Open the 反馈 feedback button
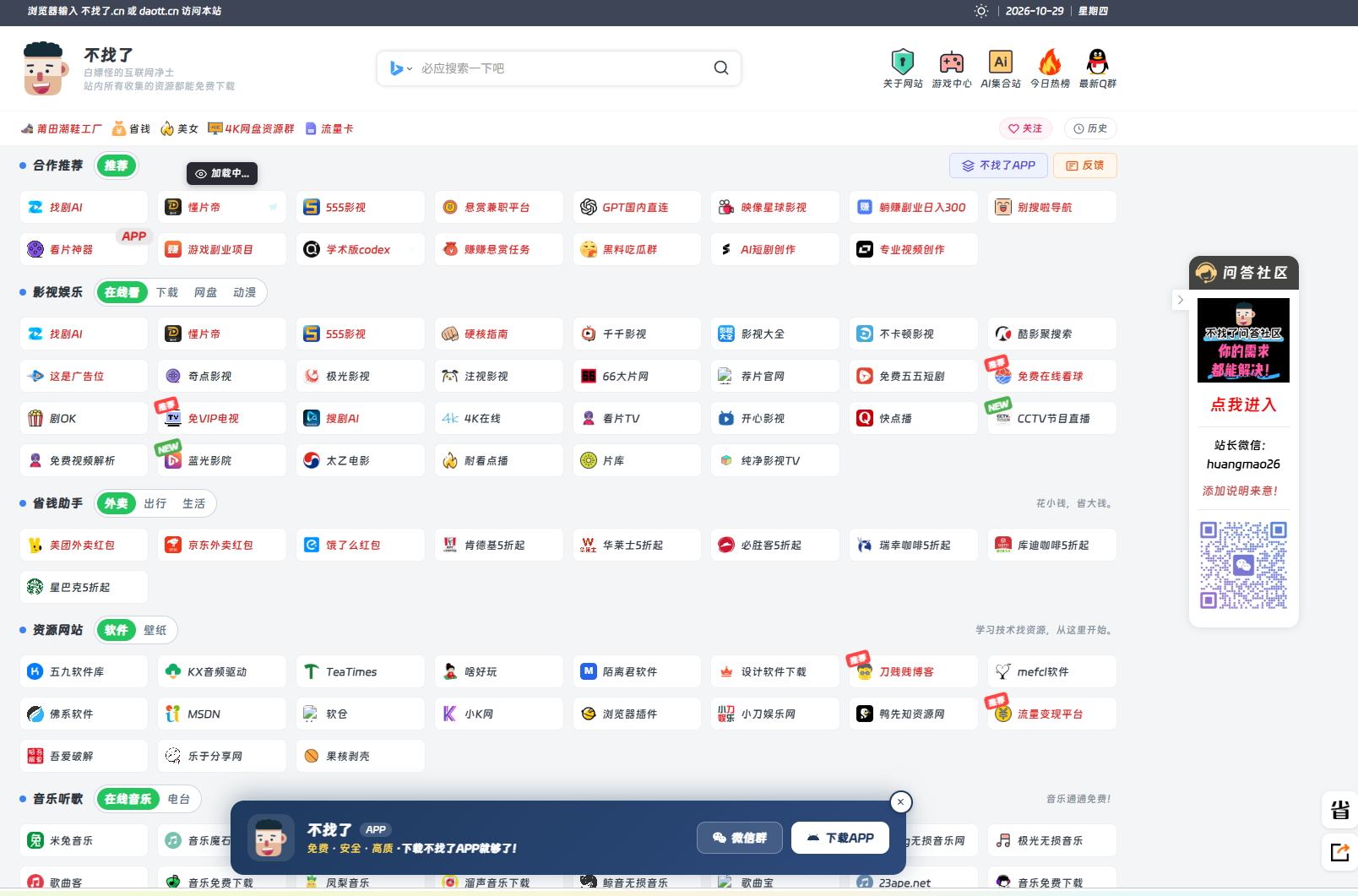 point(1085,166)
